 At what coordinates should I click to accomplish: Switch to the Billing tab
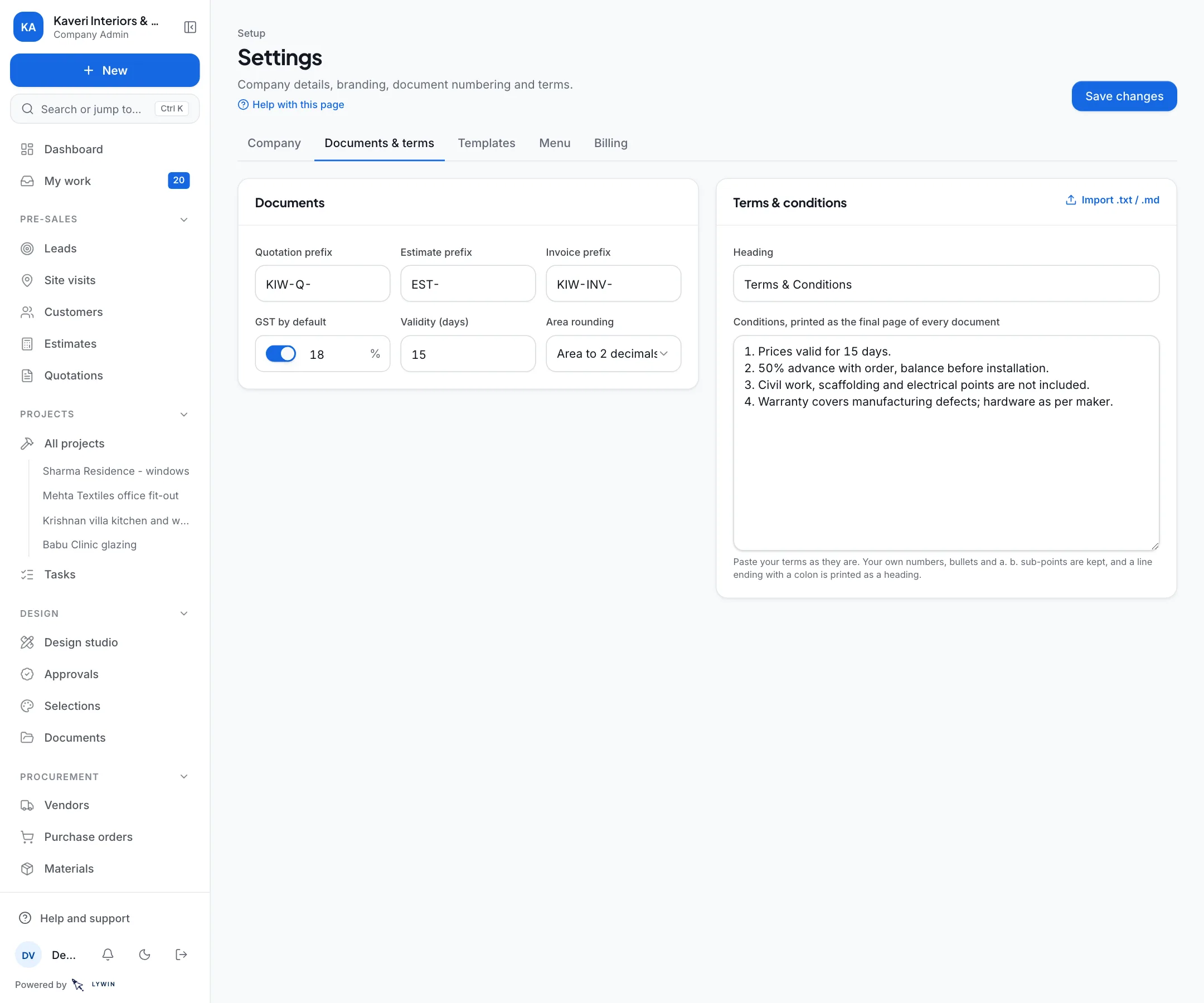pos(610,143)
